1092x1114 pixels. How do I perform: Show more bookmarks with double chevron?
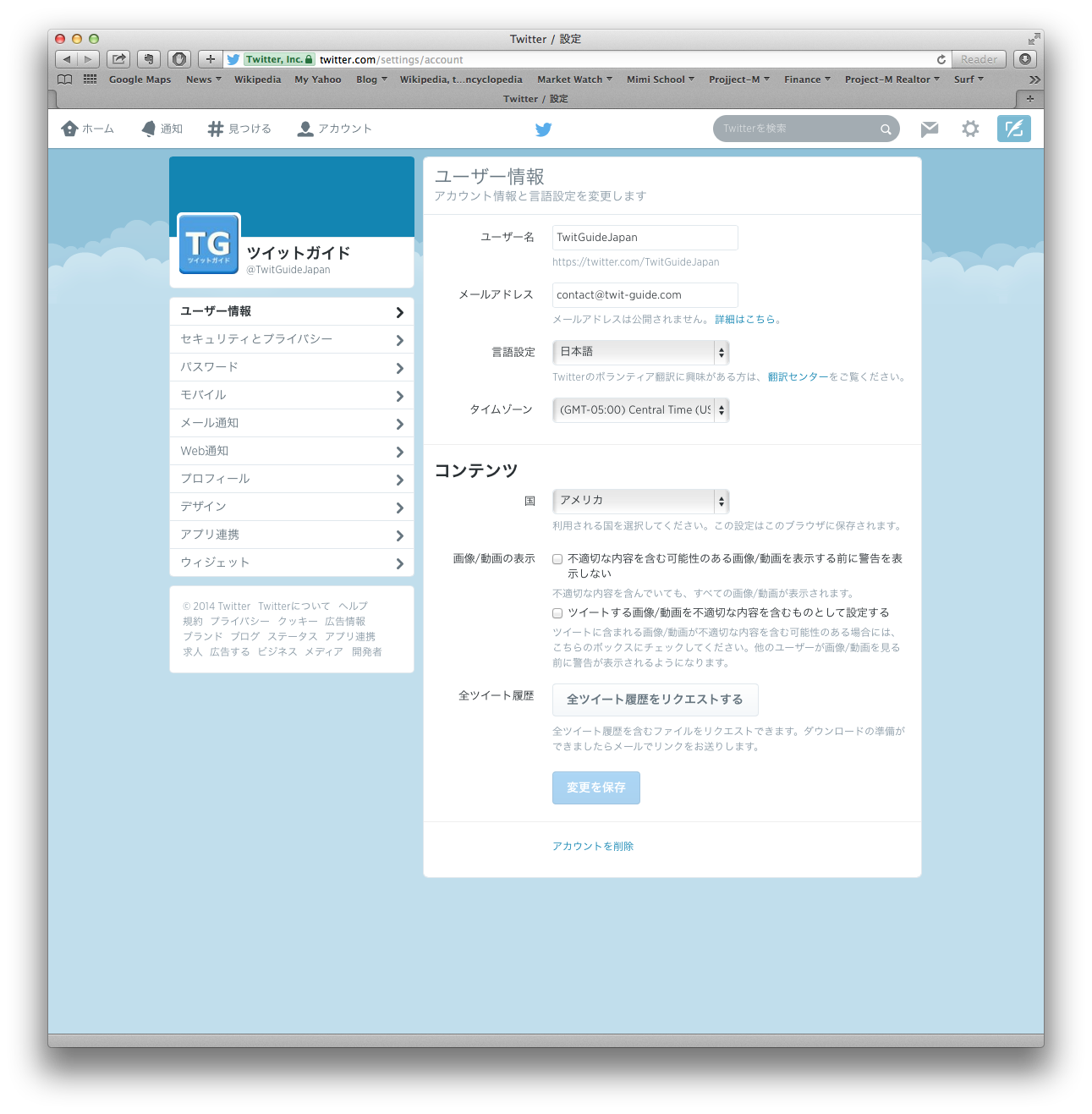pyautogui.click(x=1034, y=80)
